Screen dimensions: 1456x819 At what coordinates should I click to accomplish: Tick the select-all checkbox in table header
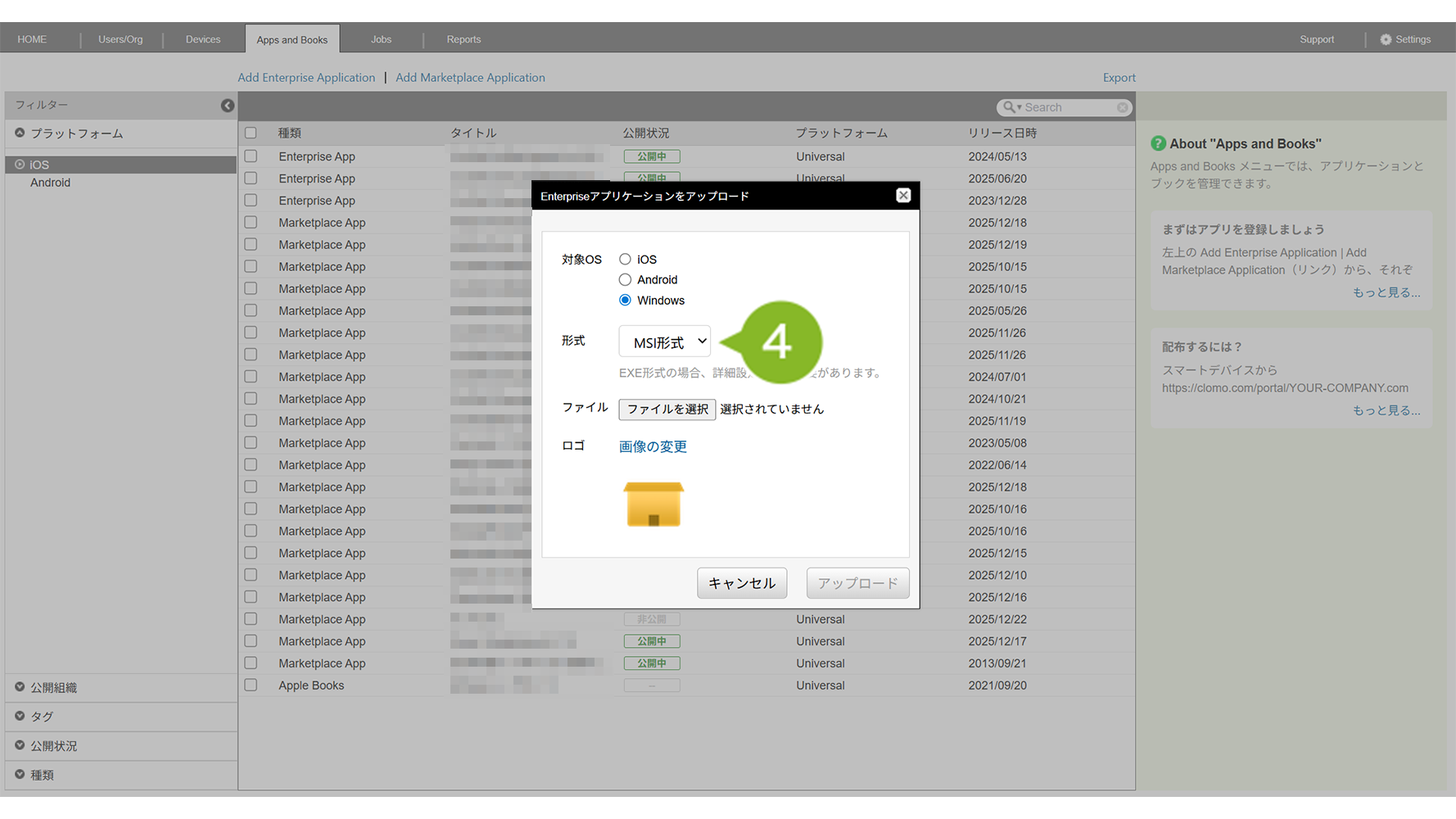click(x=251, y=133)
